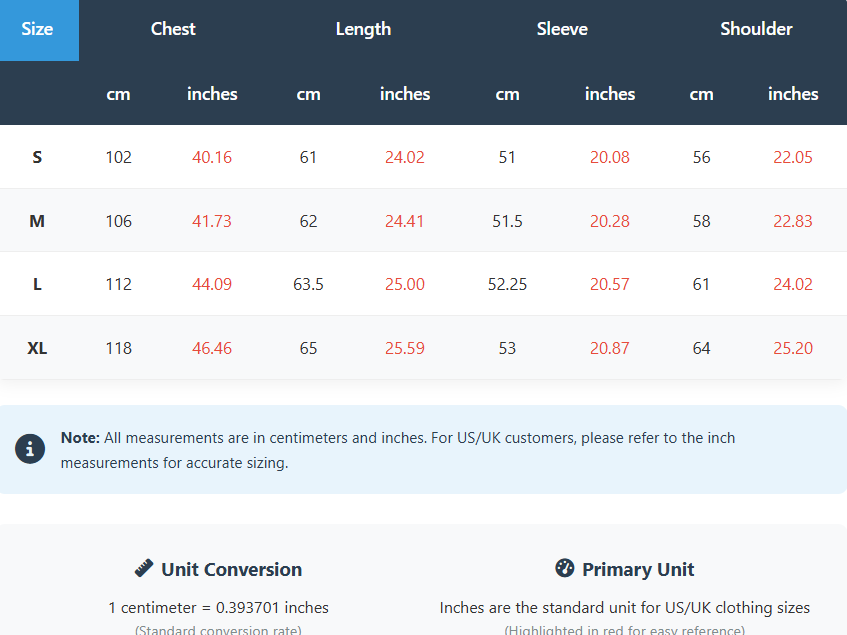Viewport: 847px width, 635px height.
Task: Click the gauge icon beside Primary Unit
Action: point(565,569)
